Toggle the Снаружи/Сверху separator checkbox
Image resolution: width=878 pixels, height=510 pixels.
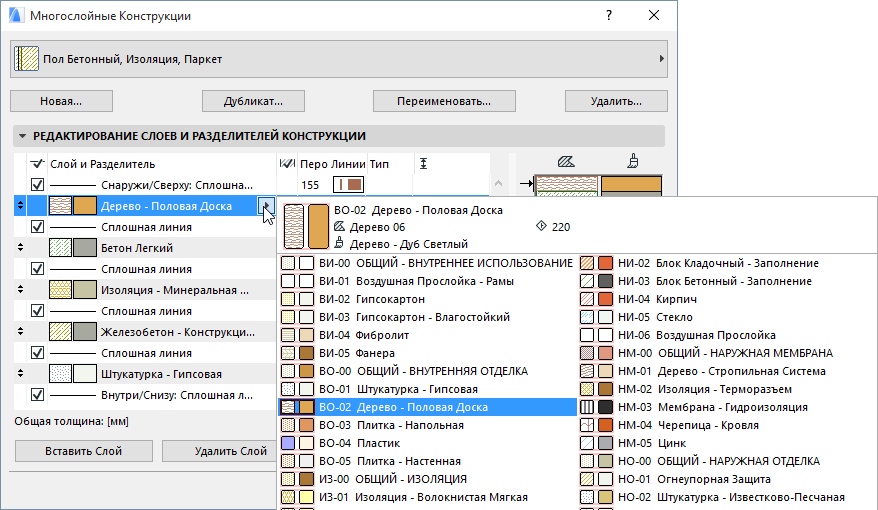click(37, 185)
